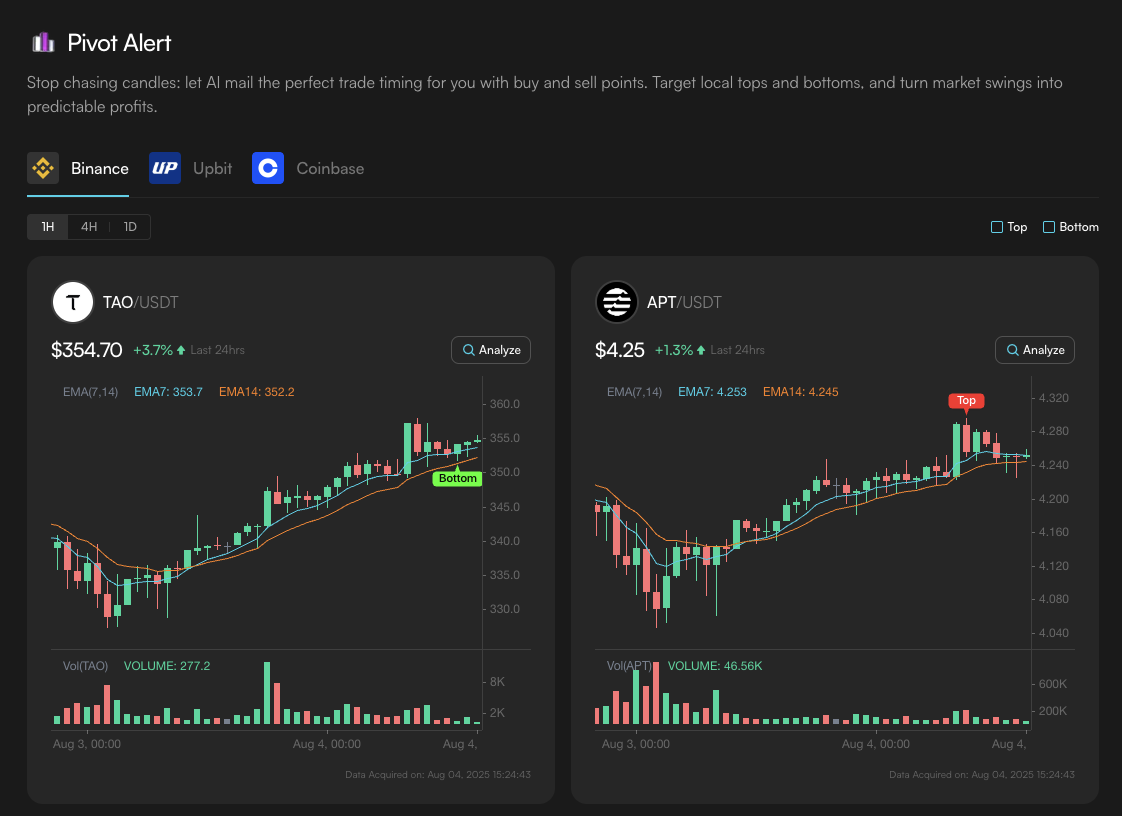Select the Coinbase exchange logo

[x=268, y=168]
